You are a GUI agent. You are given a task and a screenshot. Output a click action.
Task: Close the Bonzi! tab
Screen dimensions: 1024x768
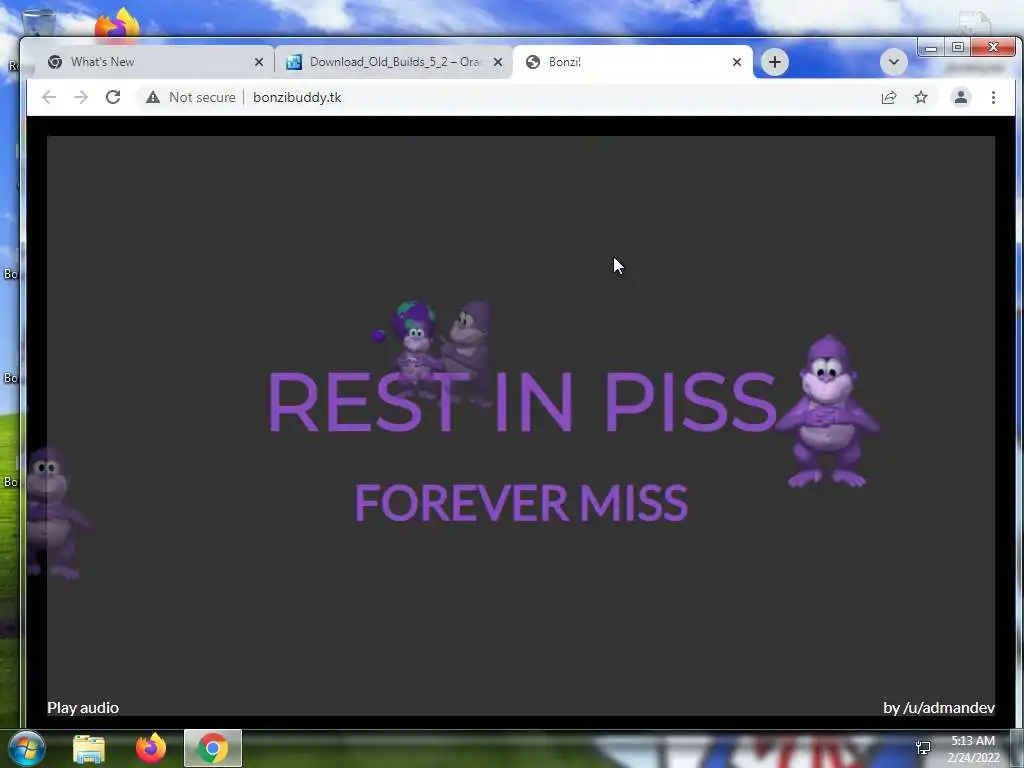[737, 62]
